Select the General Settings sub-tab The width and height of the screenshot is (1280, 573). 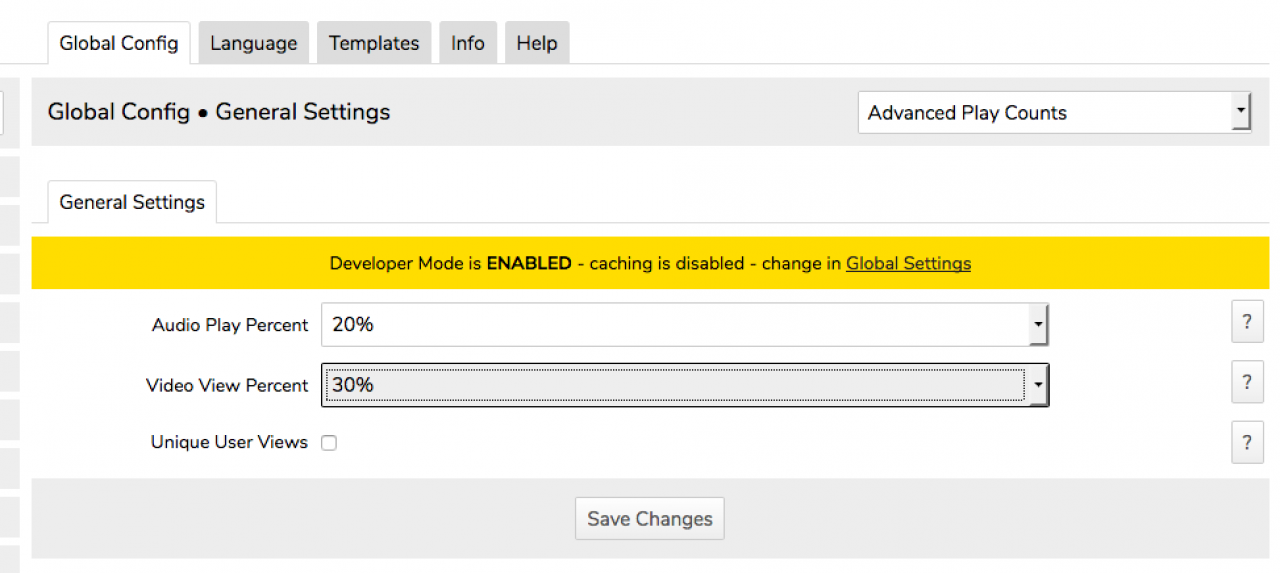(132, 202)
